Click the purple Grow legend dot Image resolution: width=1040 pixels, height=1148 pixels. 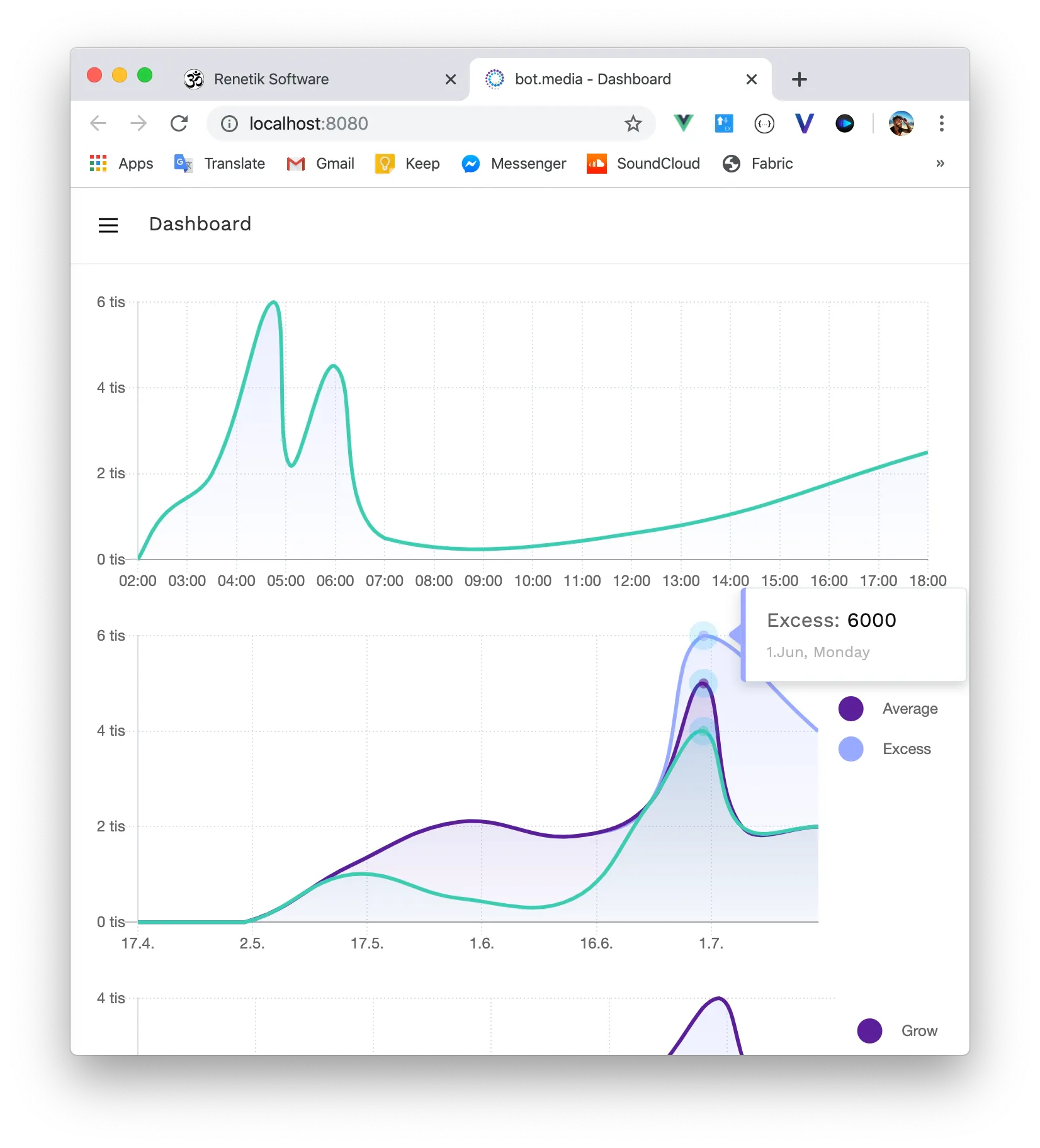point(870,1031)
